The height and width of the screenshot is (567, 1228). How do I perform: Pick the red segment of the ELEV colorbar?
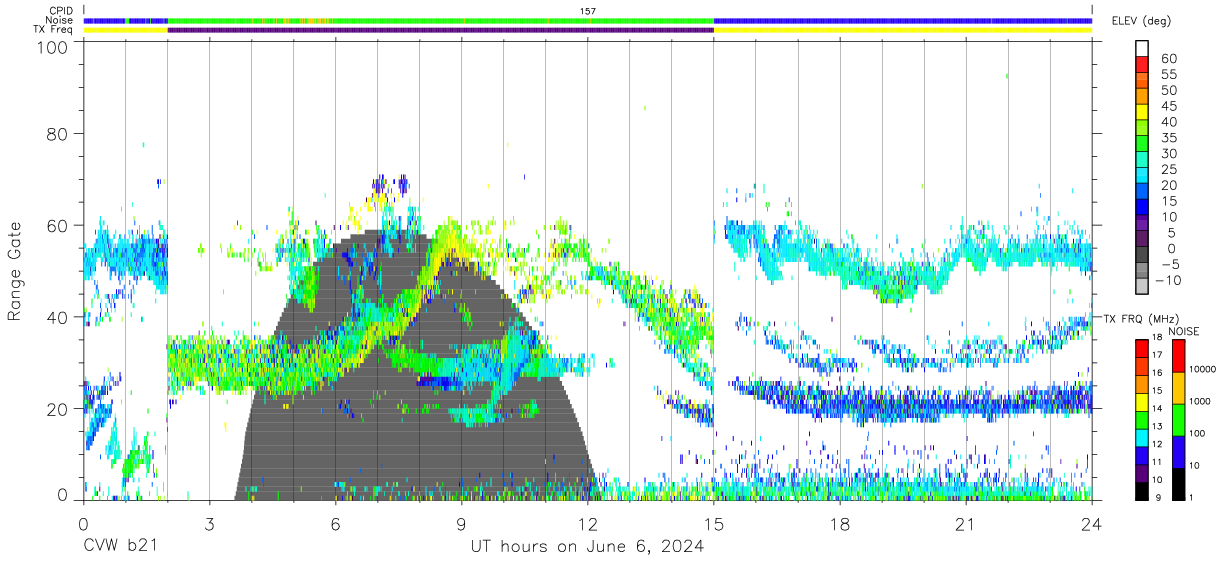1143,65
